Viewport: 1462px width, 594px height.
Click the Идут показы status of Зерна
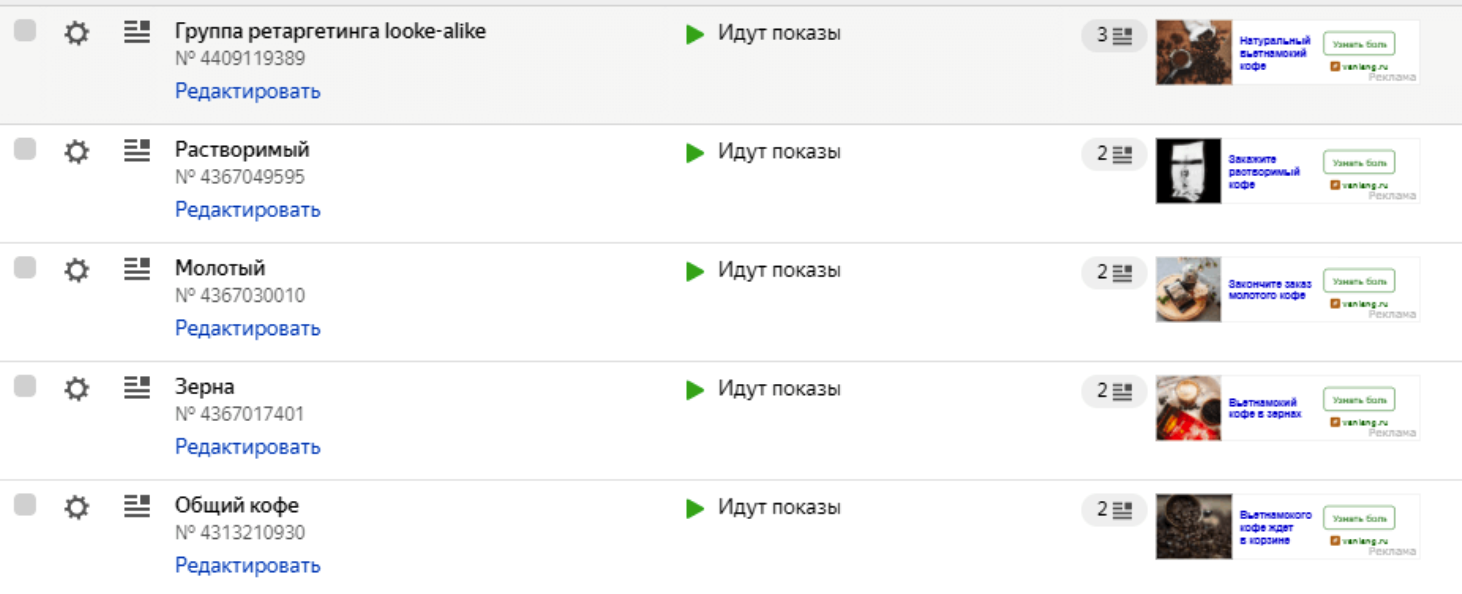[x=779, y=389]
